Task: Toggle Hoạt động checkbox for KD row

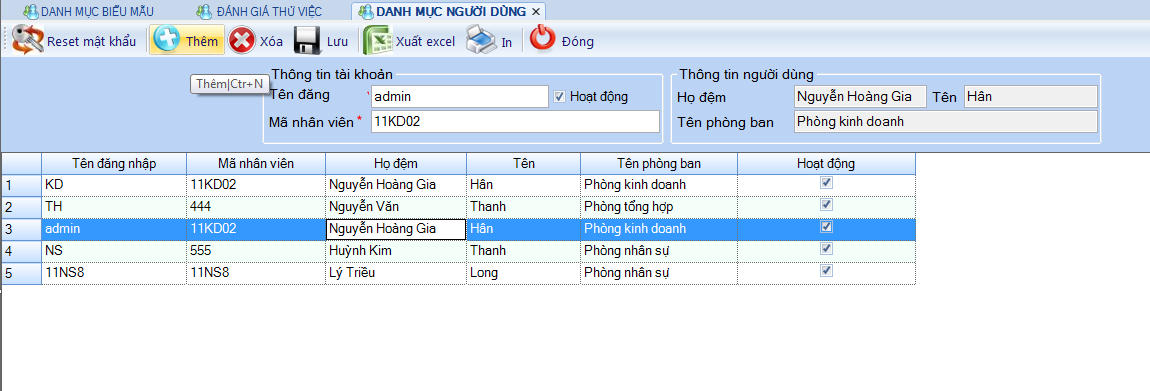Action: 827,183
